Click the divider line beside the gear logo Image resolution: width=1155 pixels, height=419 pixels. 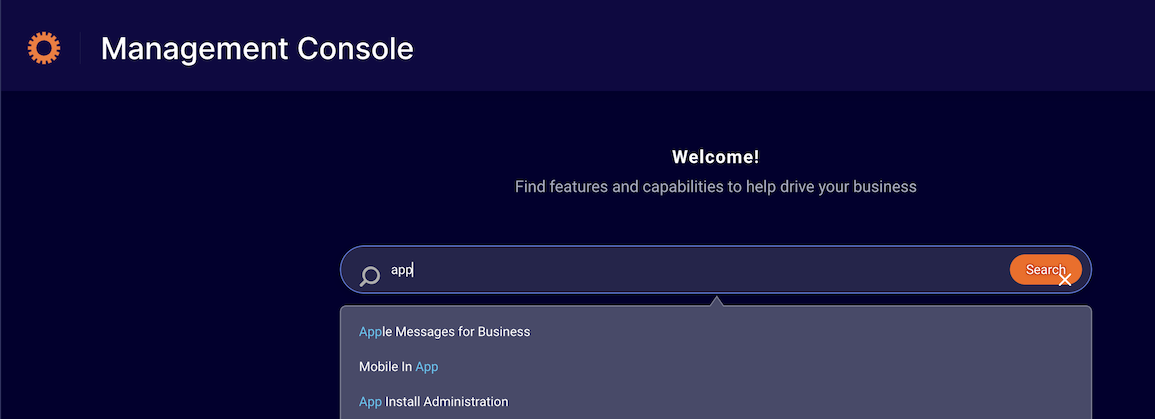pos(80,49)
